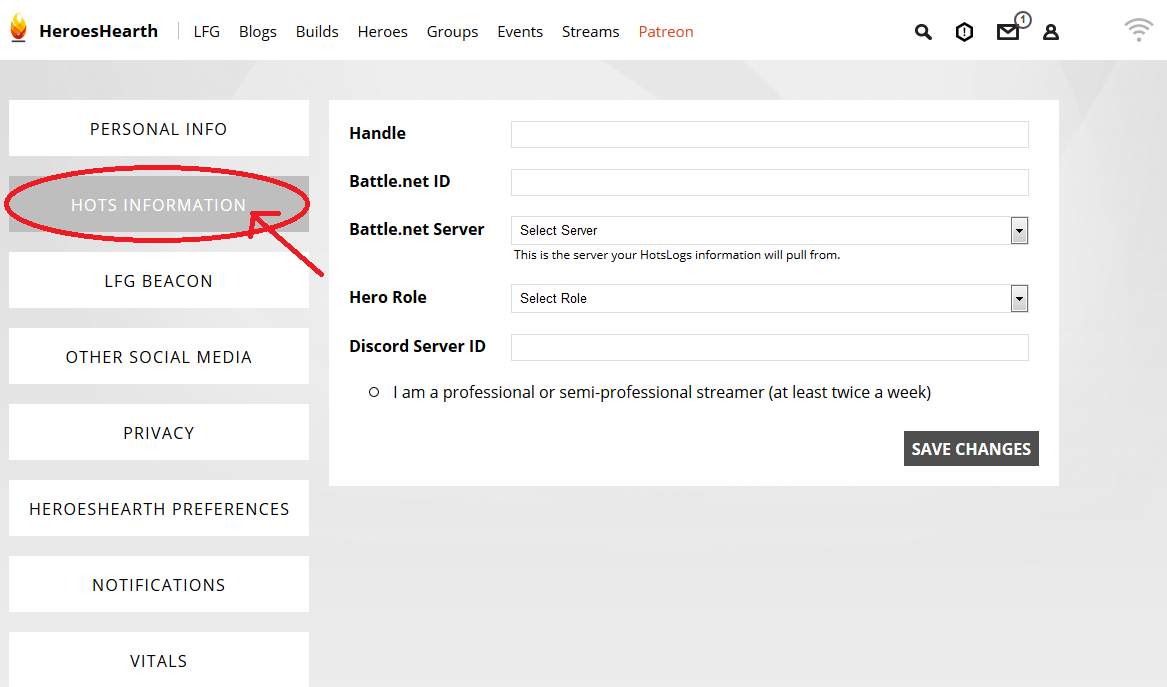The height and width of the screenshot is (687, 1167).
Task: Open the user profile icon
Action: [1051, 32]
